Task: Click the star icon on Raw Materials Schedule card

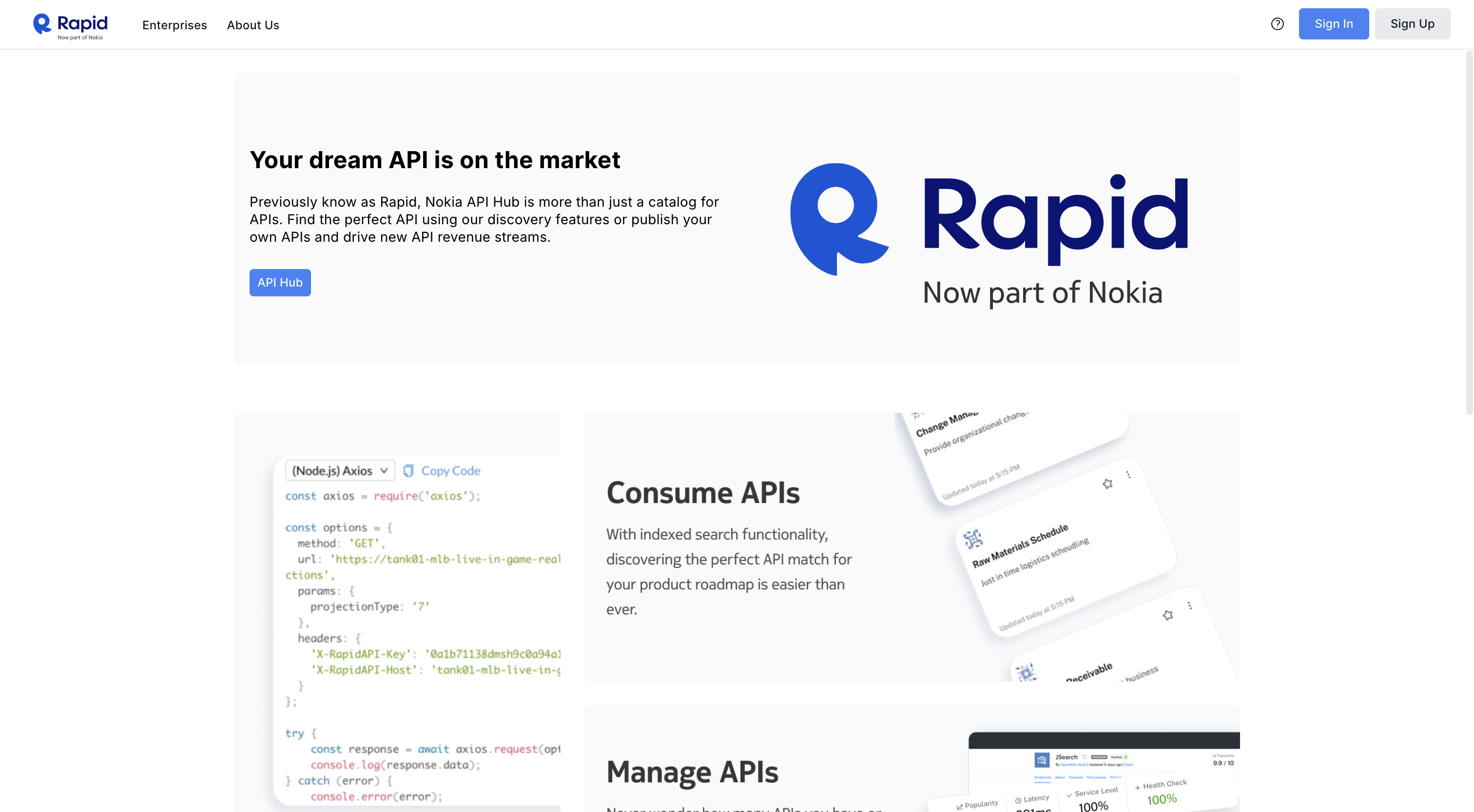Action: click(1108, 483)
